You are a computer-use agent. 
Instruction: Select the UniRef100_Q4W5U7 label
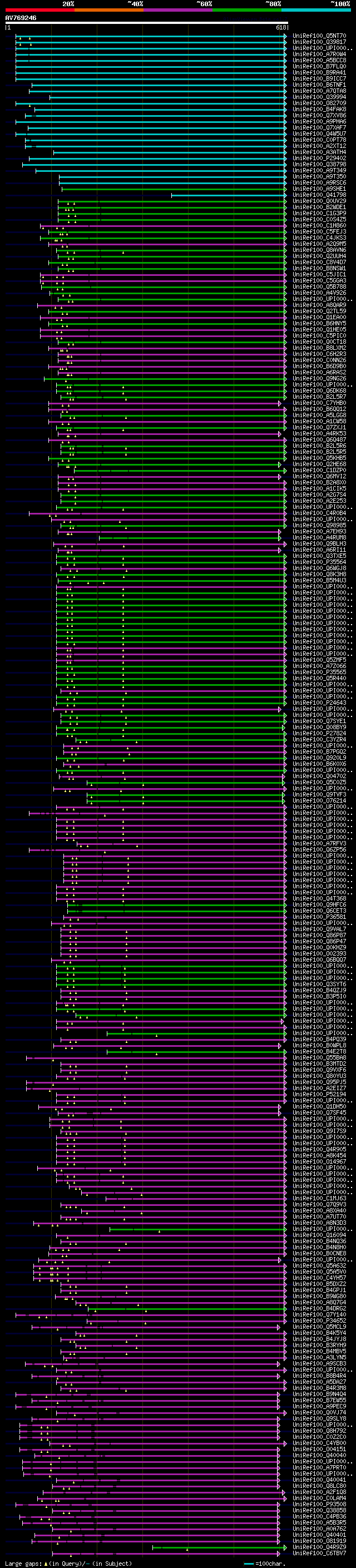coord(319,134)
